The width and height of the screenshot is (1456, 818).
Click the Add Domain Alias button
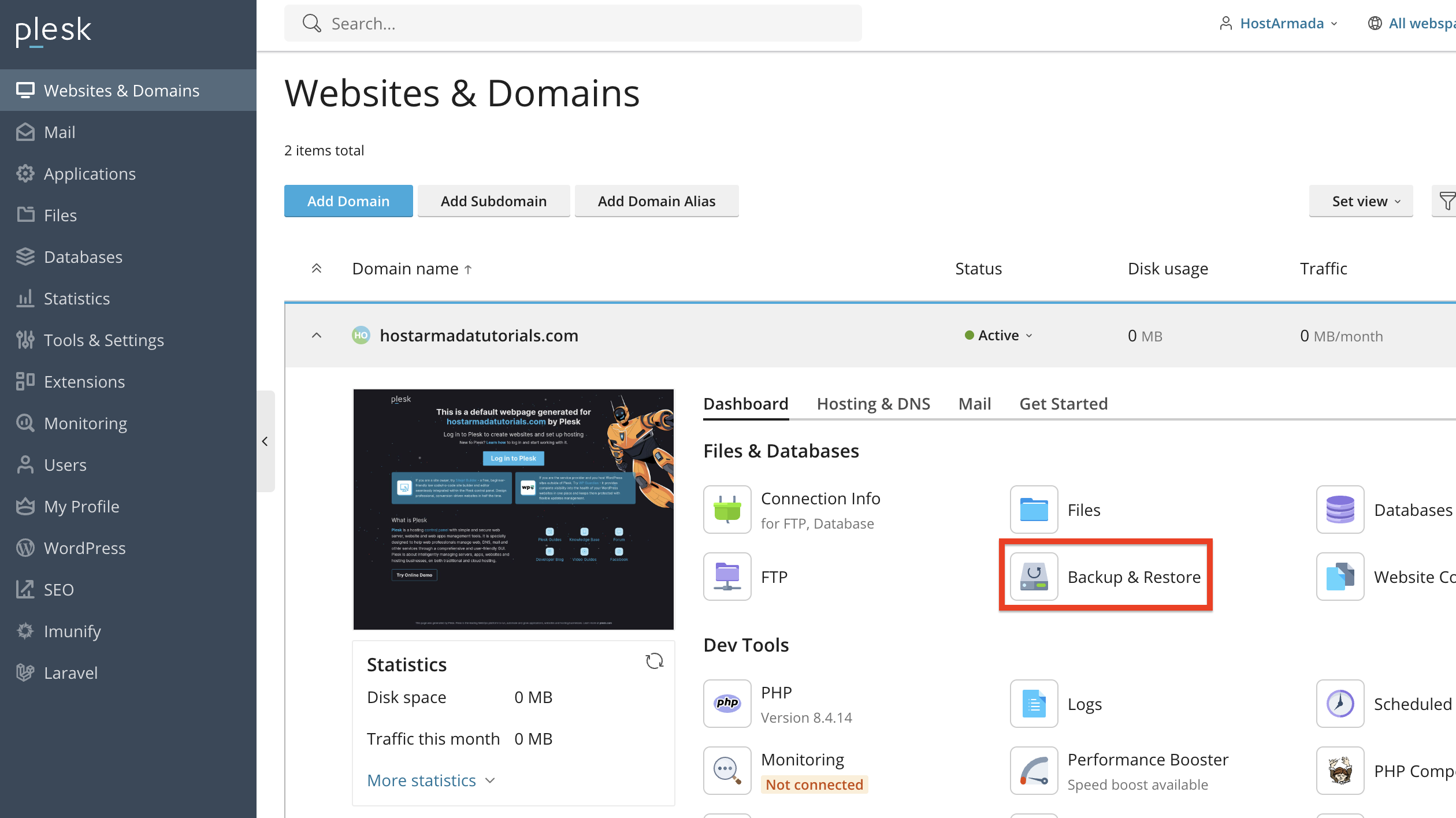[x=657, y=201]
